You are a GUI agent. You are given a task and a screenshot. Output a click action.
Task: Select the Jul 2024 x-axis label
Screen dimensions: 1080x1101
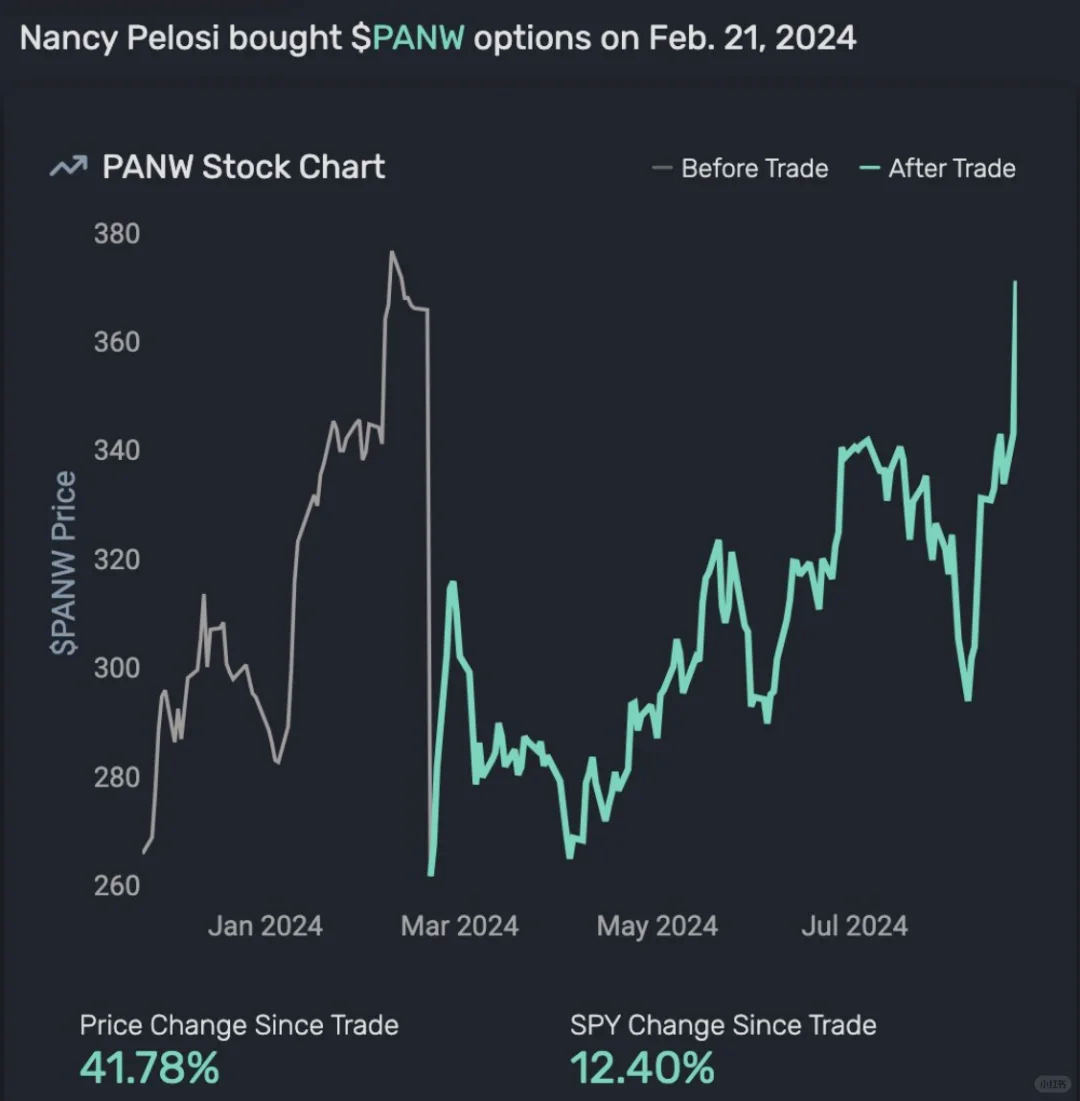tap(854, 926)
